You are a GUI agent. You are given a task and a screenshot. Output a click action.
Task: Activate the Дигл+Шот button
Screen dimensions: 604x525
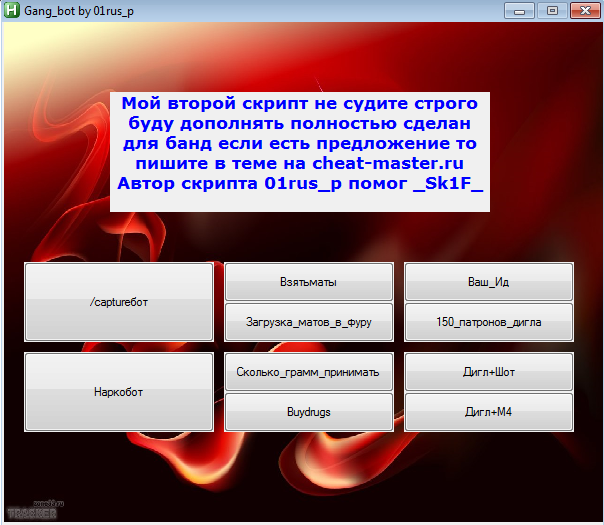pos(488,372)
